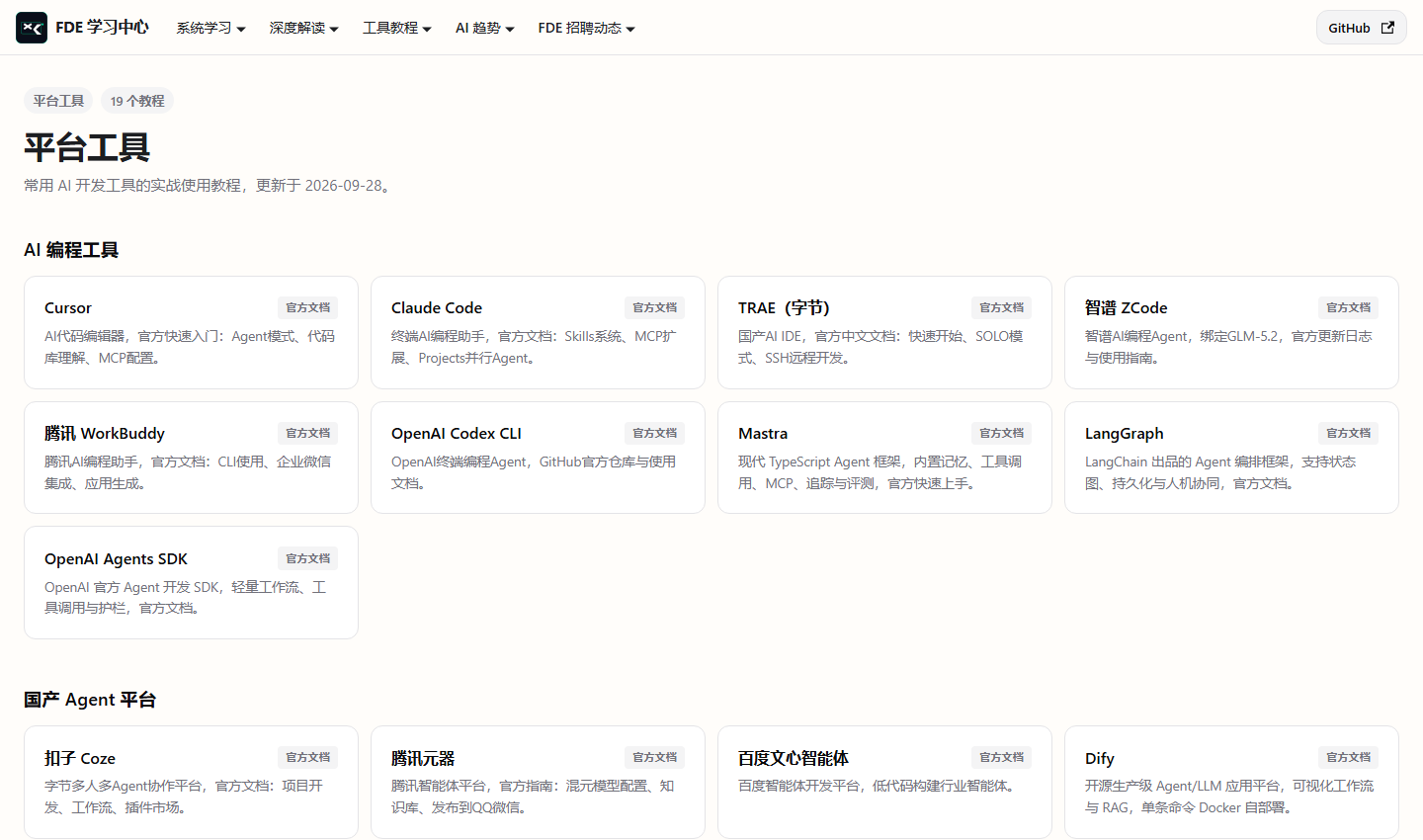
Task: Click the Cursor card description text
Action: (x=190, y=347)
